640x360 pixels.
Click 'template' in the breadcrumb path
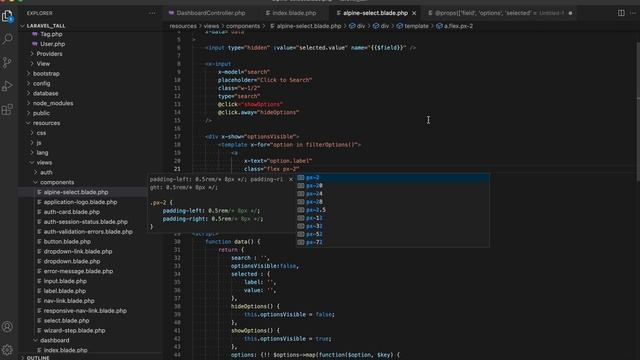point(416,26)
